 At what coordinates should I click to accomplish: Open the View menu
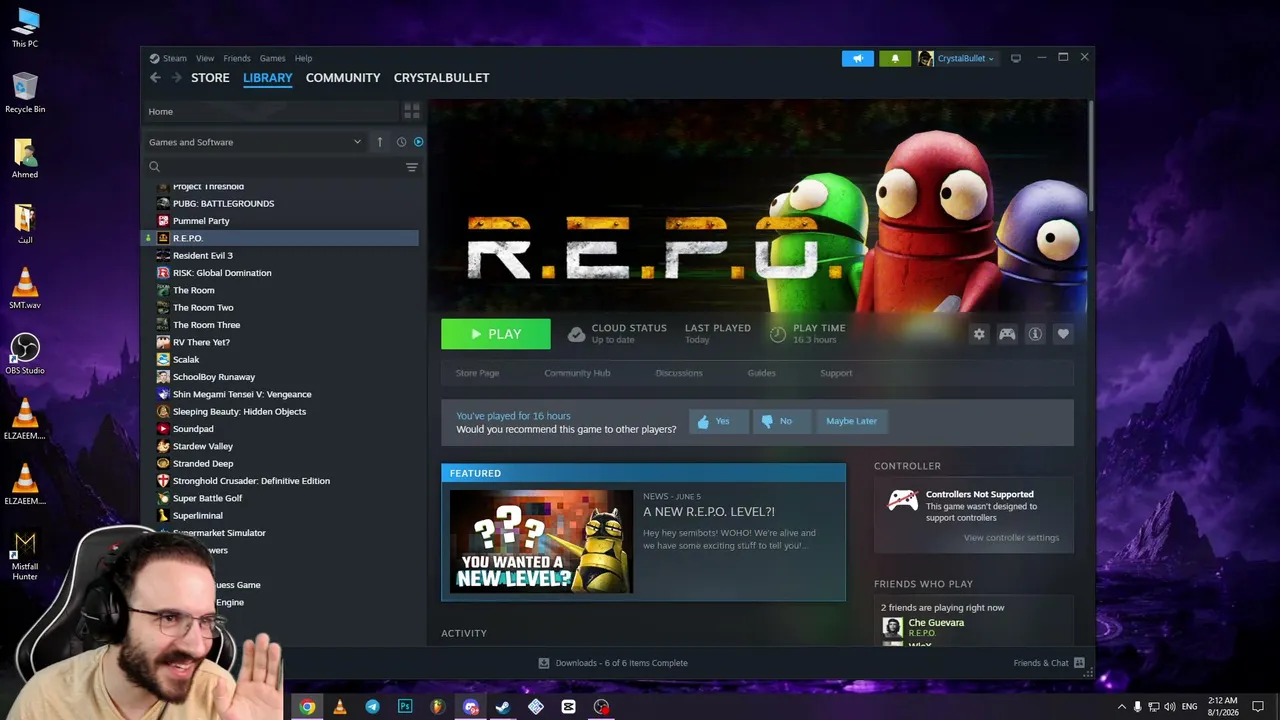[x=205, y=58]
